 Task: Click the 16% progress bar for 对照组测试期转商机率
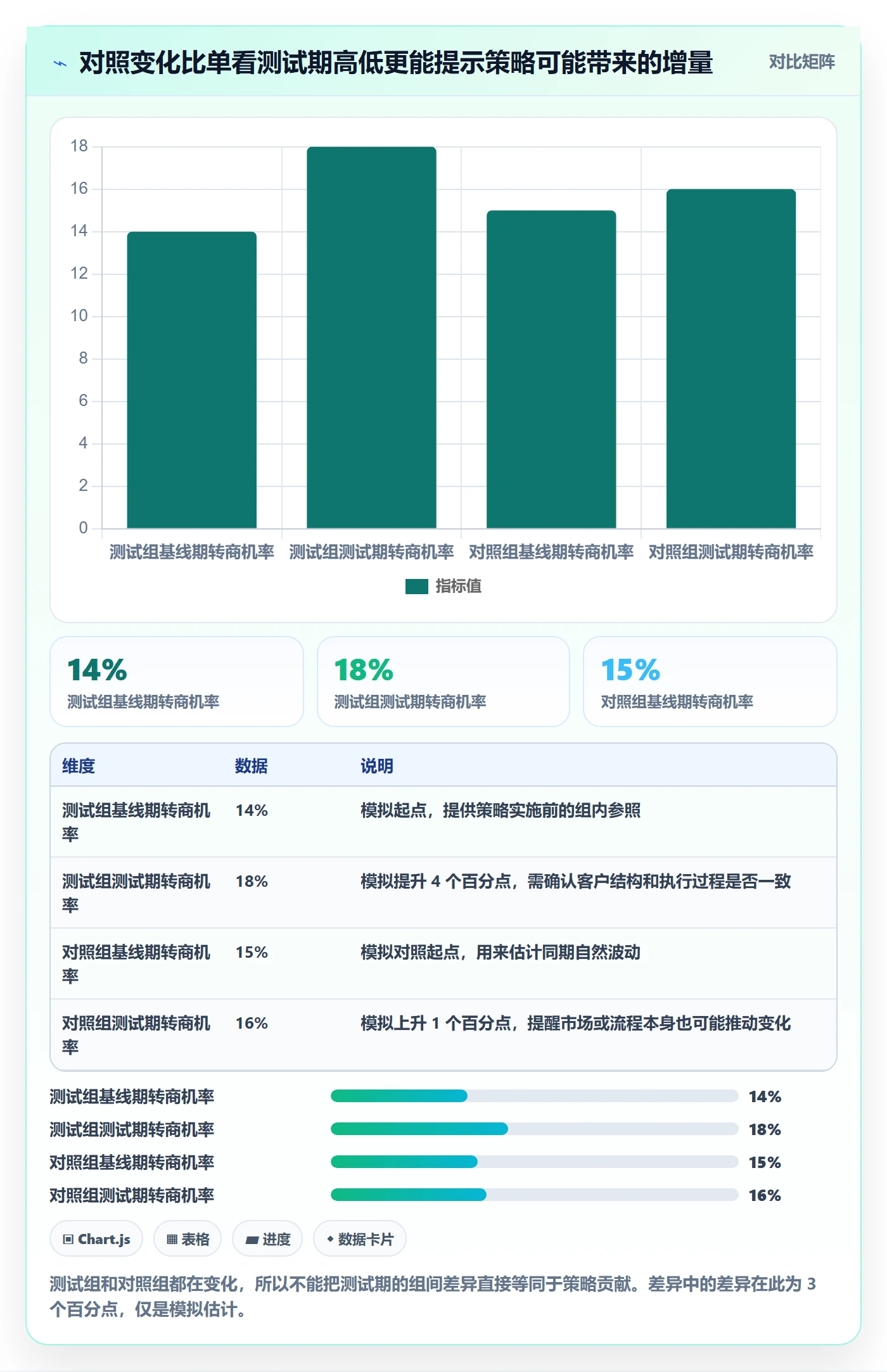pos(535,1195)
